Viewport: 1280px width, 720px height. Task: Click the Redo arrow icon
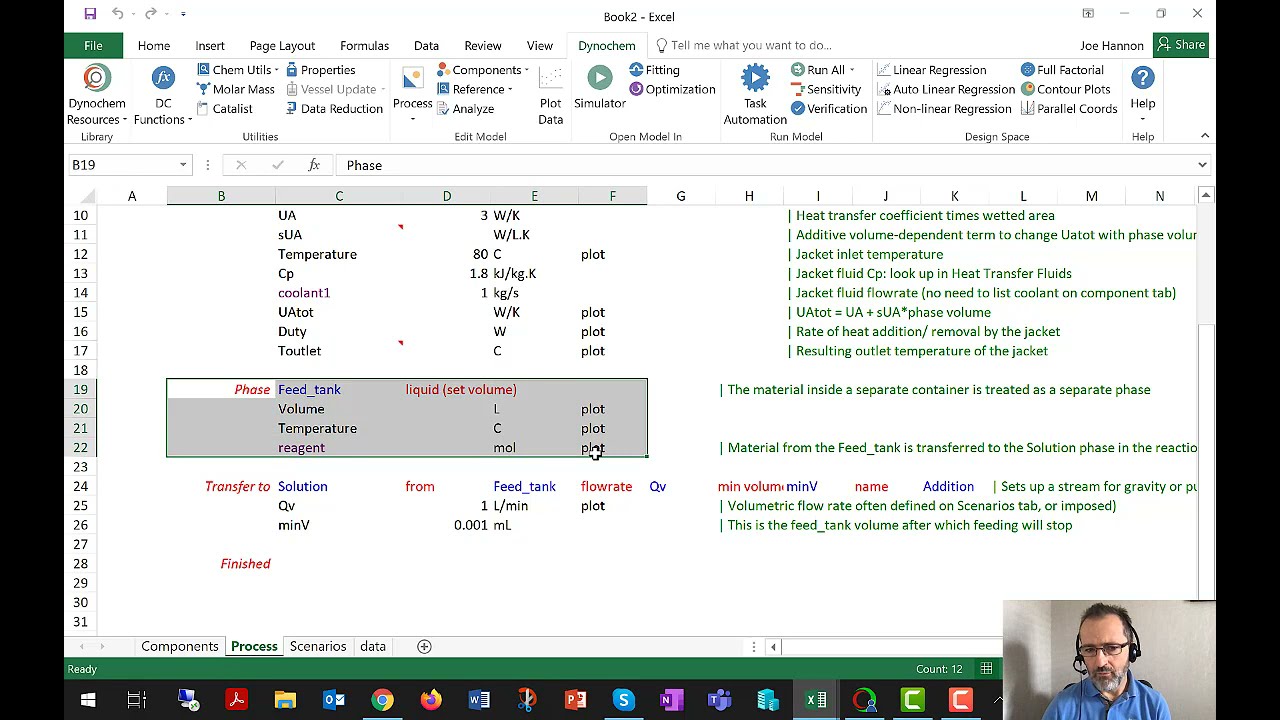point(150,14)
